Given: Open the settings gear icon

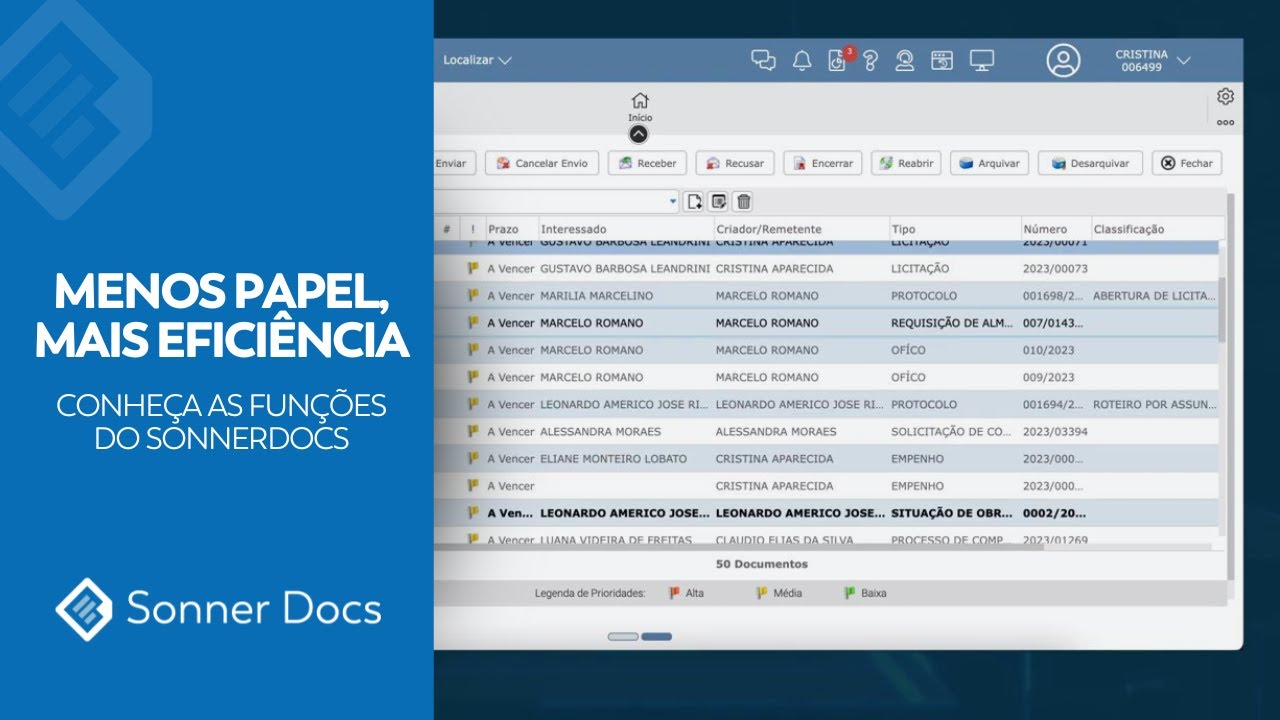Looking at the screenshot, I should (x=1225, y=97).
